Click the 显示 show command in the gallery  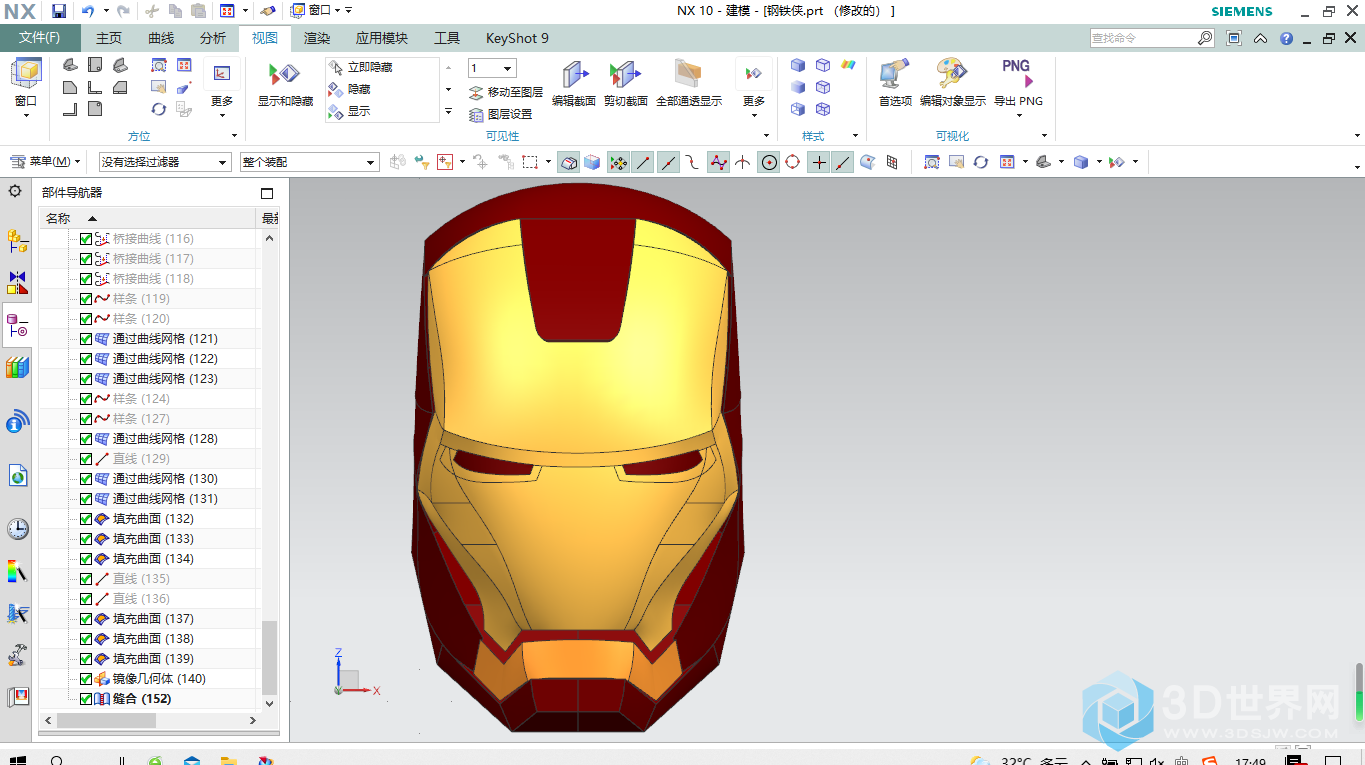point(349,111)
